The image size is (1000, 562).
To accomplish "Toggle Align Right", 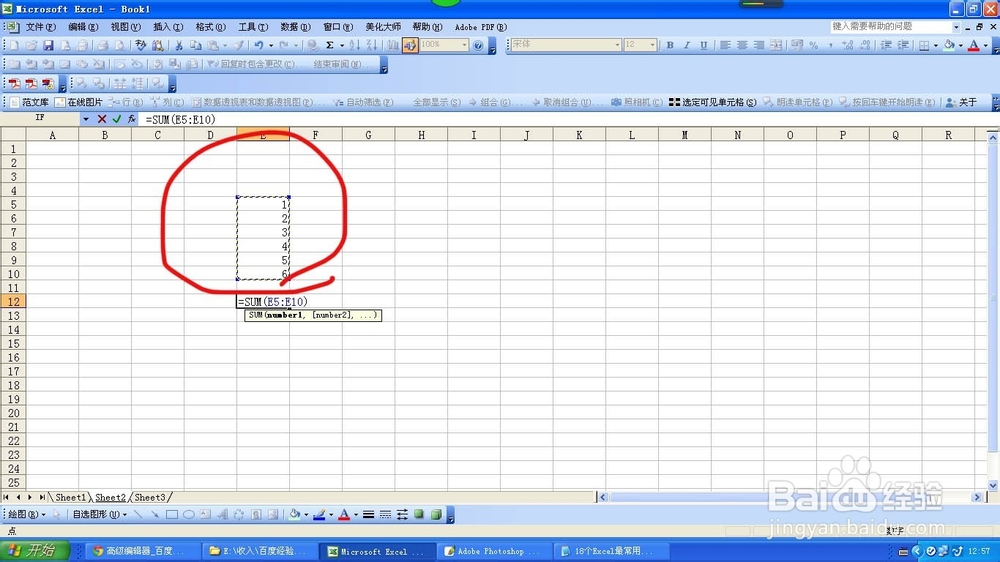I will tap(759, 45).
